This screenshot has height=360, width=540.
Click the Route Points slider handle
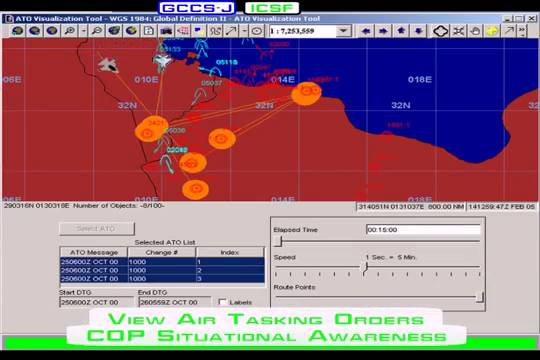coord(480,297)
